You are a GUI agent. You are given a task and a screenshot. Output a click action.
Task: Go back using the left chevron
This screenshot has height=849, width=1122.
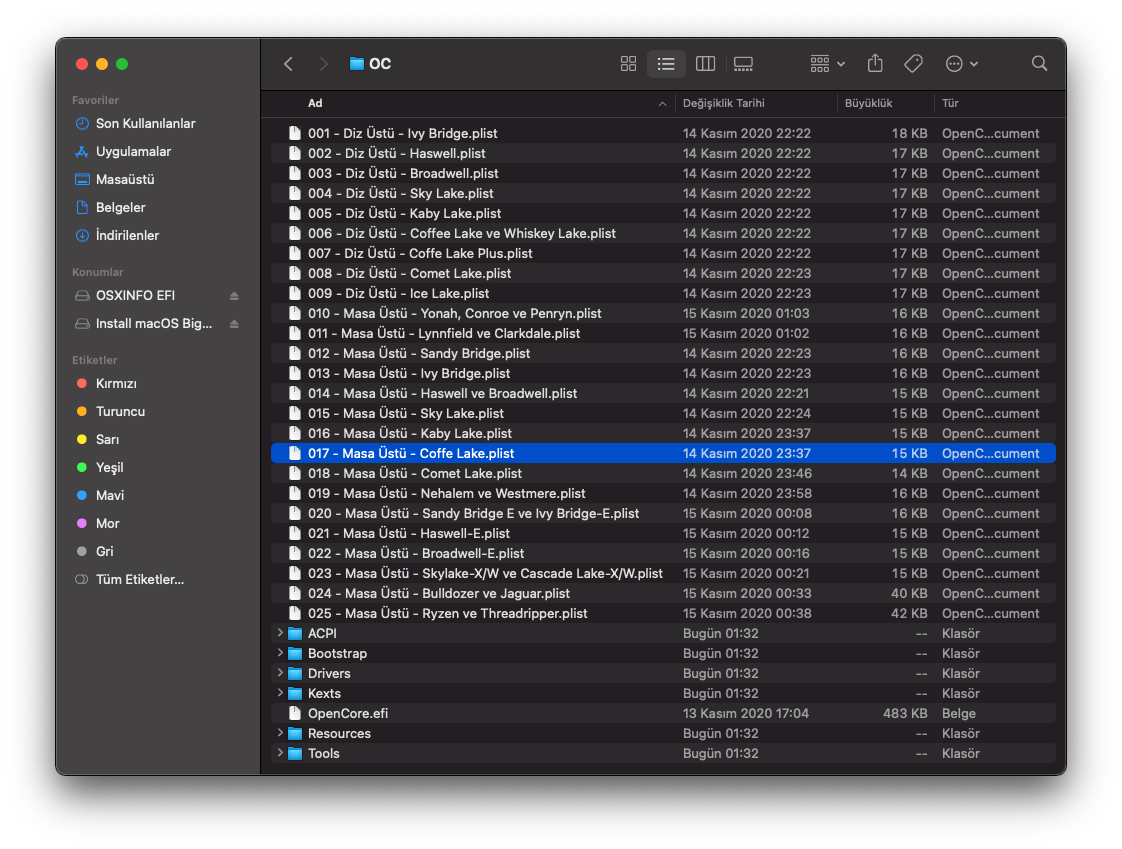pos(289,64)
